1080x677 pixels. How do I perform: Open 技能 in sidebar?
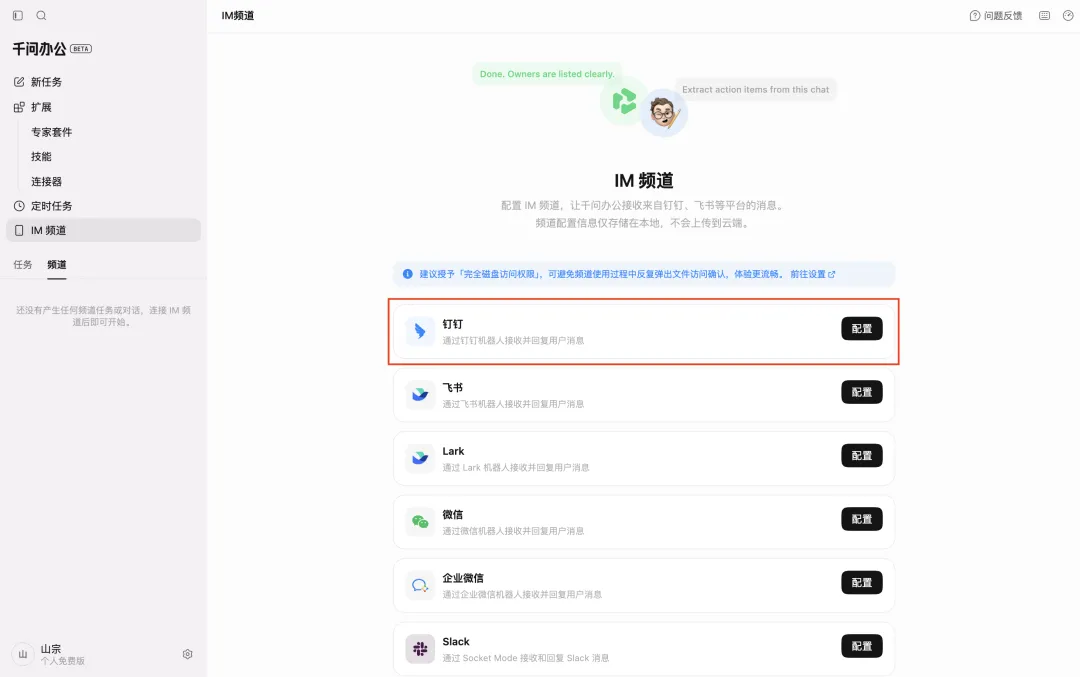pyautogui.click(x=41, y=157)
